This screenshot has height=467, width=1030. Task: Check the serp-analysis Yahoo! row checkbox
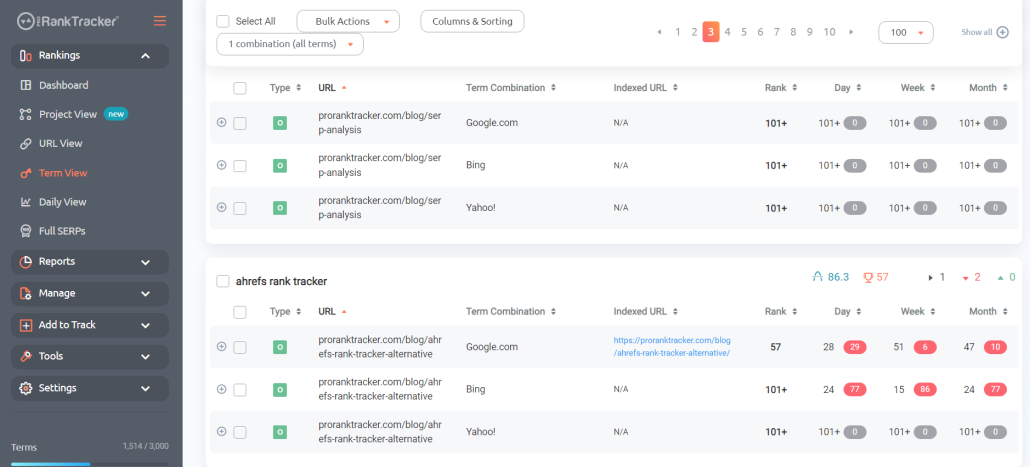240,208
